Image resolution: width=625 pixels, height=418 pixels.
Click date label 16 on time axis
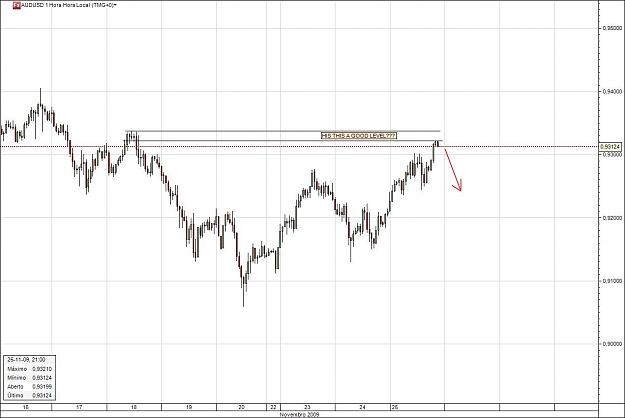[26, 407]
